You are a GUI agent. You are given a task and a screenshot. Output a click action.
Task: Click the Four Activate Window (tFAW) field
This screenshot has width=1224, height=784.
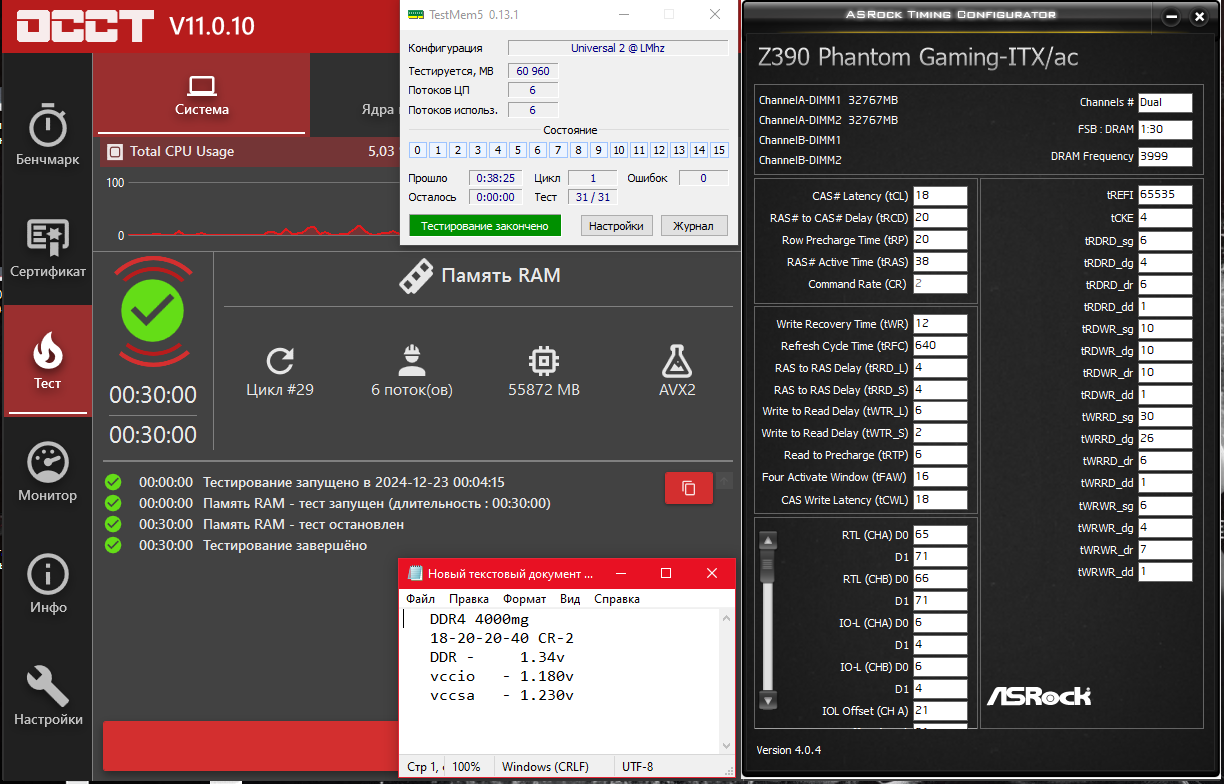pos(939,477)
